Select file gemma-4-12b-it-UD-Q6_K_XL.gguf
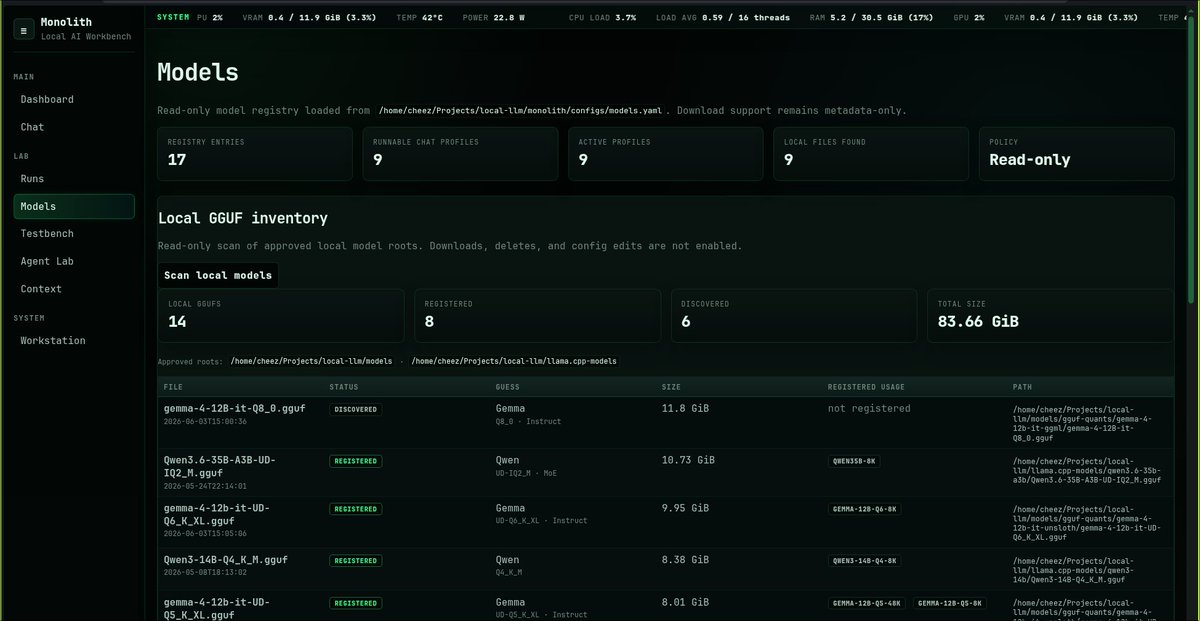 pos(217,514)
